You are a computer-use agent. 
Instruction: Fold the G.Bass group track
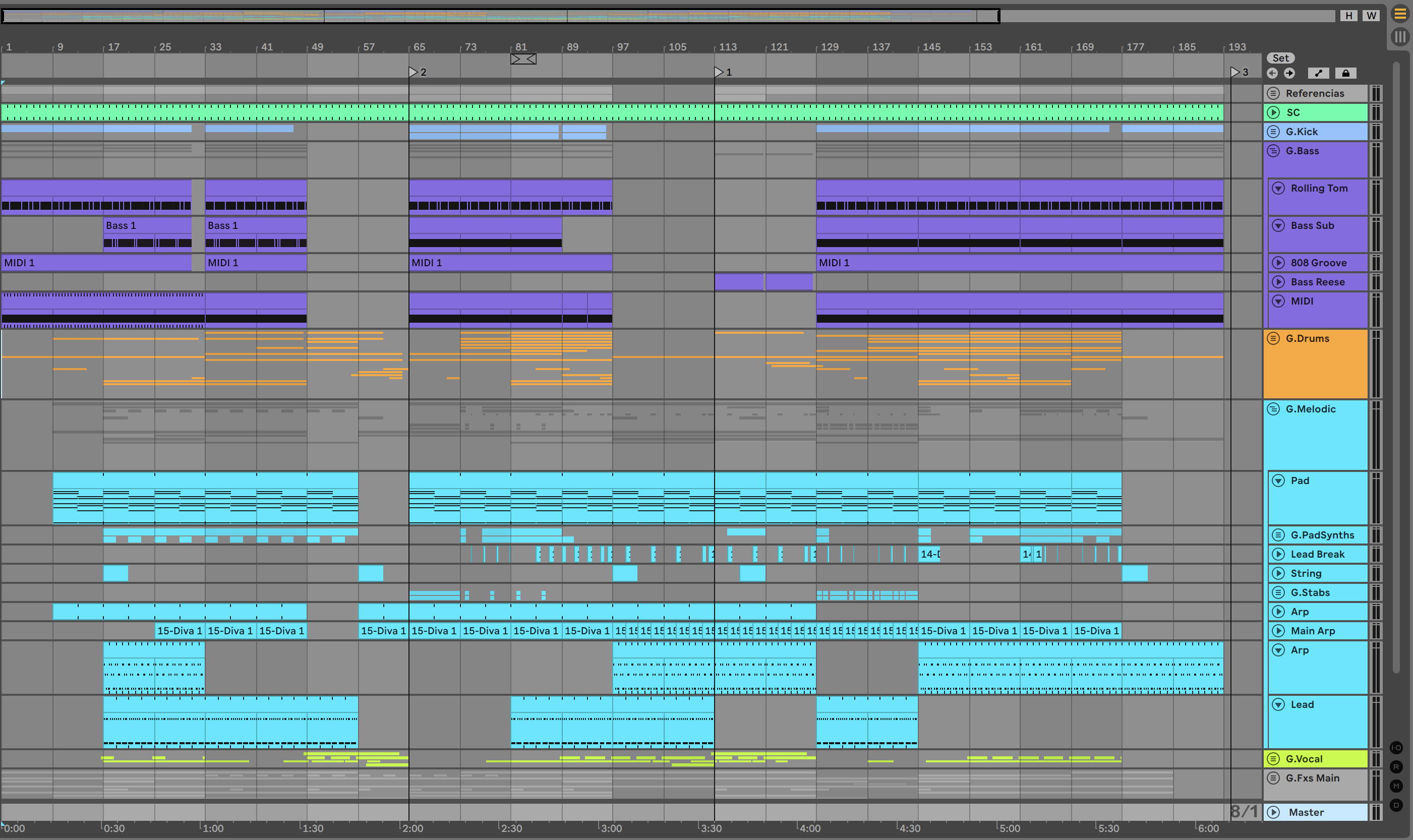click(x=1274, y=151)
